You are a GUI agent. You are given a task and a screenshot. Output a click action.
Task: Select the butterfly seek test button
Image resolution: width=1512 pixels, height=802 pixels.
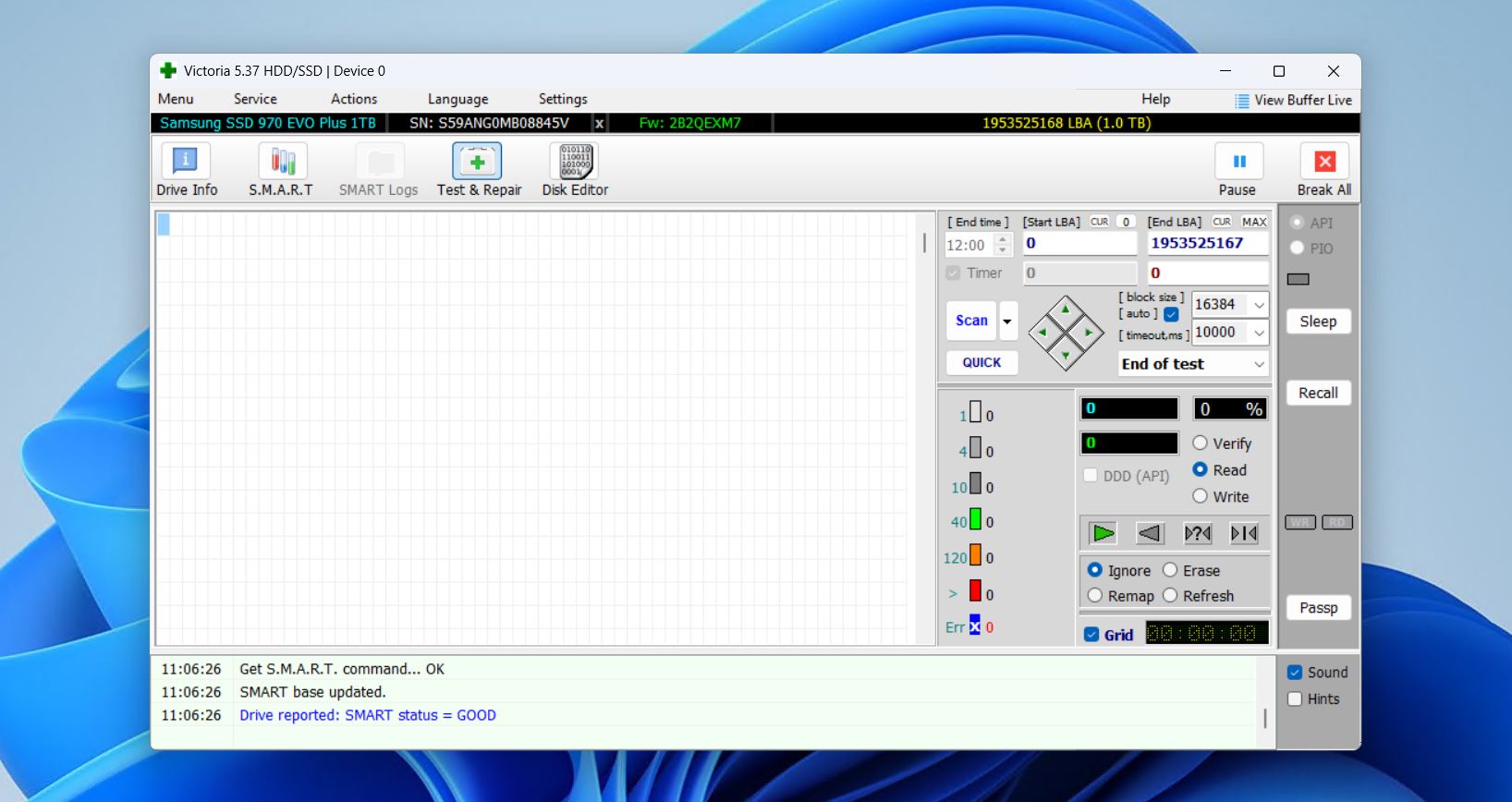(x=1244, y=533)
